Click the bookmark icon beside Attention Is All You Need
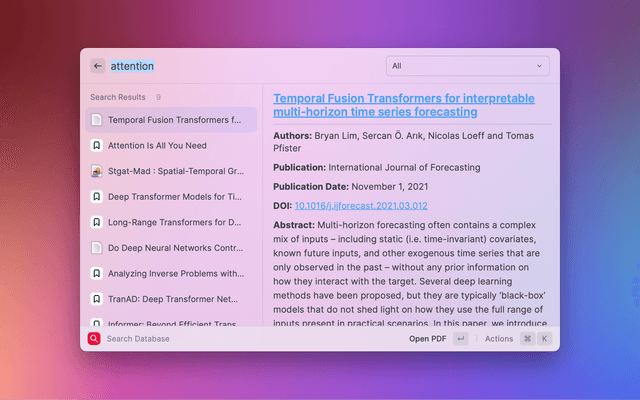Screen dimensions: 640x400 [x=96, y=145]
